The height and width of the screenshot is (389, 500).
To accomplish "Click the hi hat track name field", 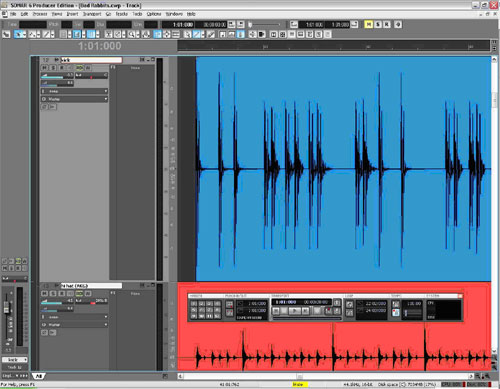I will [91, 286].
